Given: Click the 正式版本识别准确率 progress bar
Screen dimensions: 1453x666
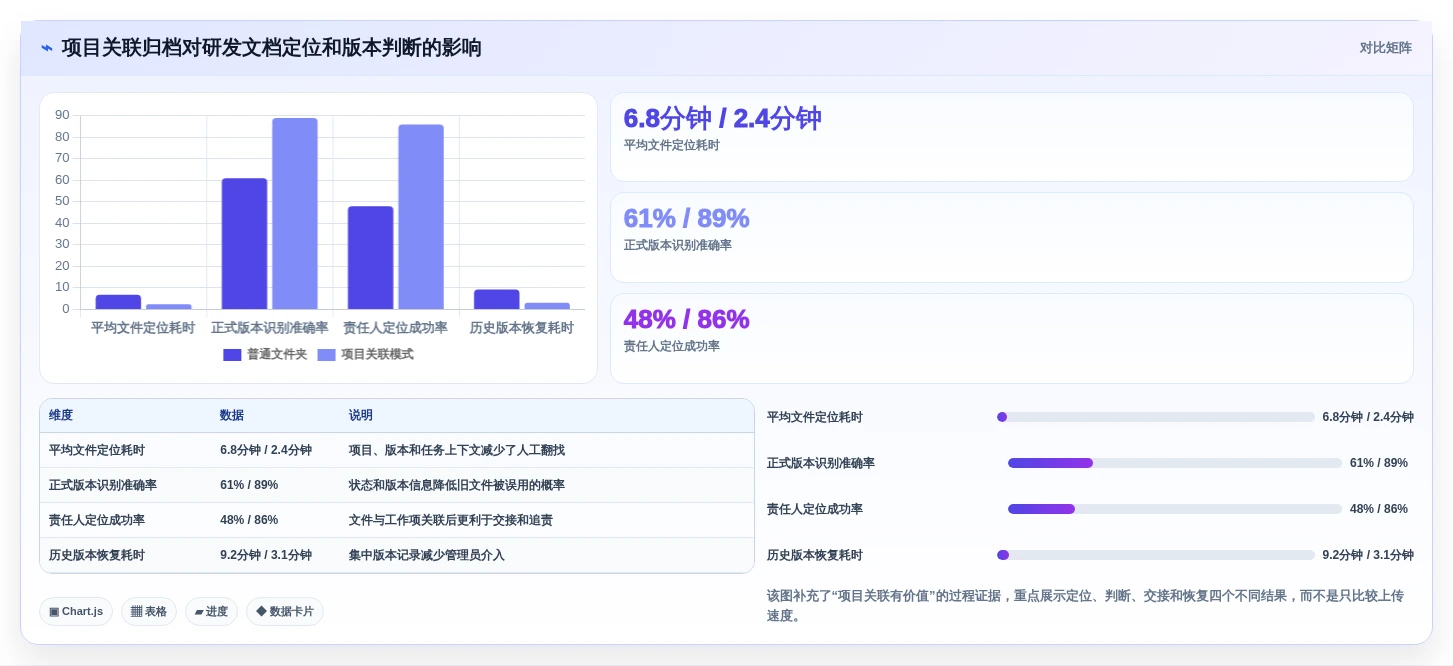Looking at the screenshot, I should click(x=1174, y=463).
